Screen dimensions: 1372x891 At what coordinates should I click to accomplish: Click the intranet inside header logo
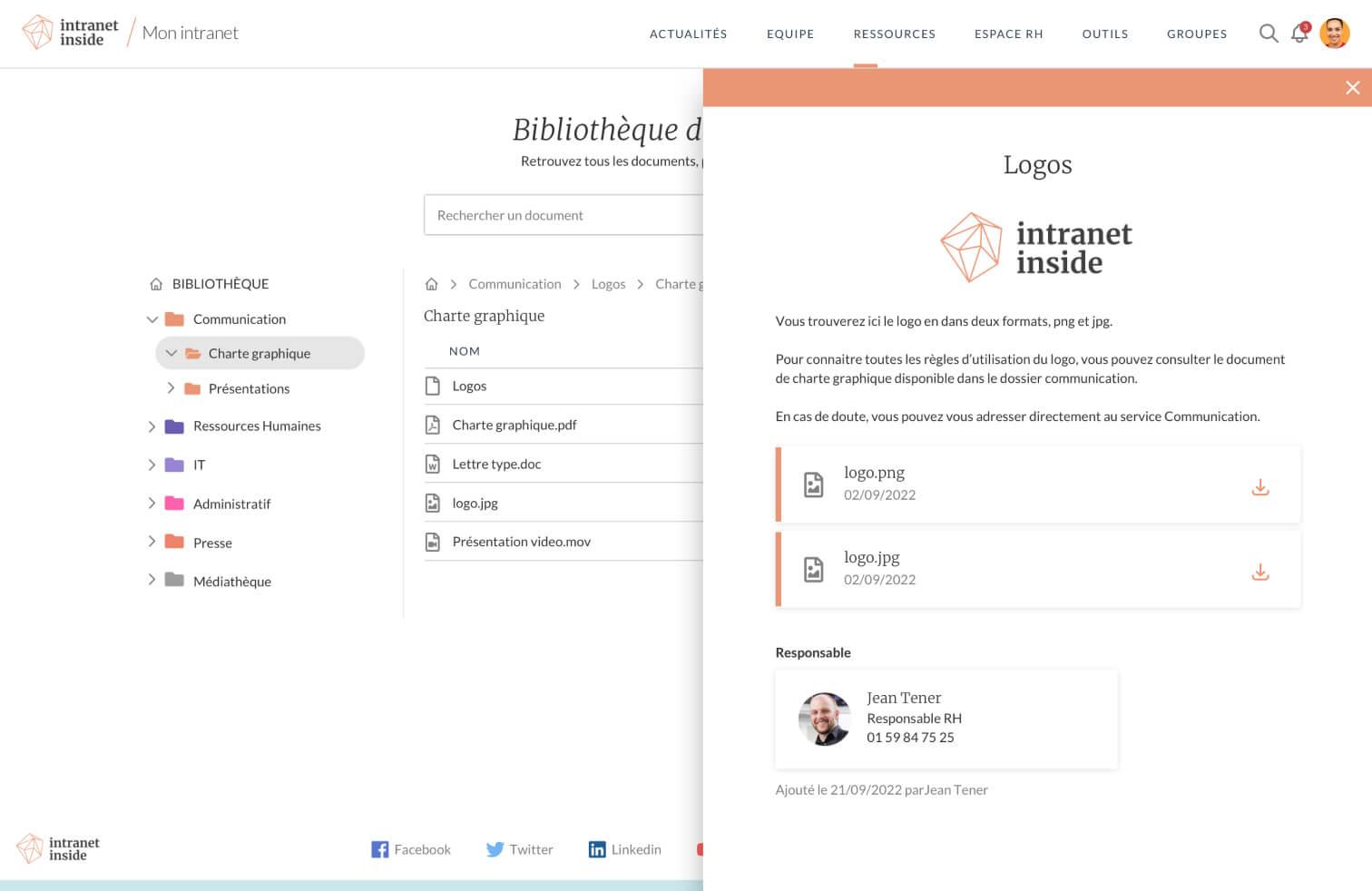point(70,33)
